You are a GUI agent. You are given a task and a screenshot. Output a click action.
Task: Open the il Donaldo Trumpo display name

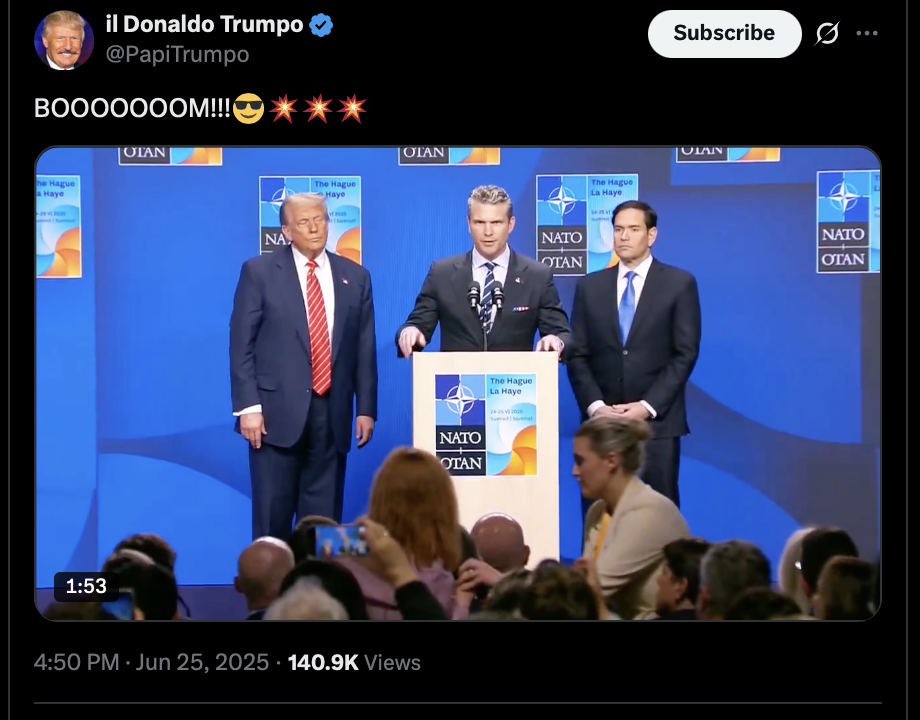tap(204, 25)
